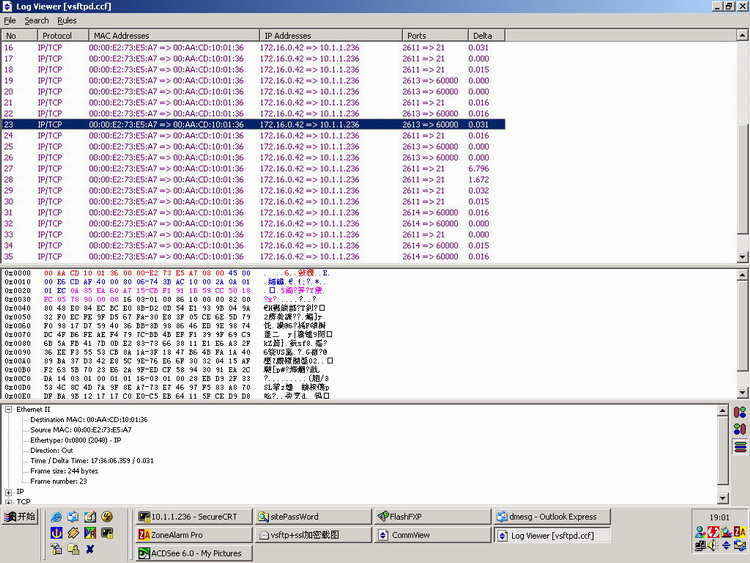Select packet number 27 row
This screenshot has height=563, width=750.
click(254, 168)
